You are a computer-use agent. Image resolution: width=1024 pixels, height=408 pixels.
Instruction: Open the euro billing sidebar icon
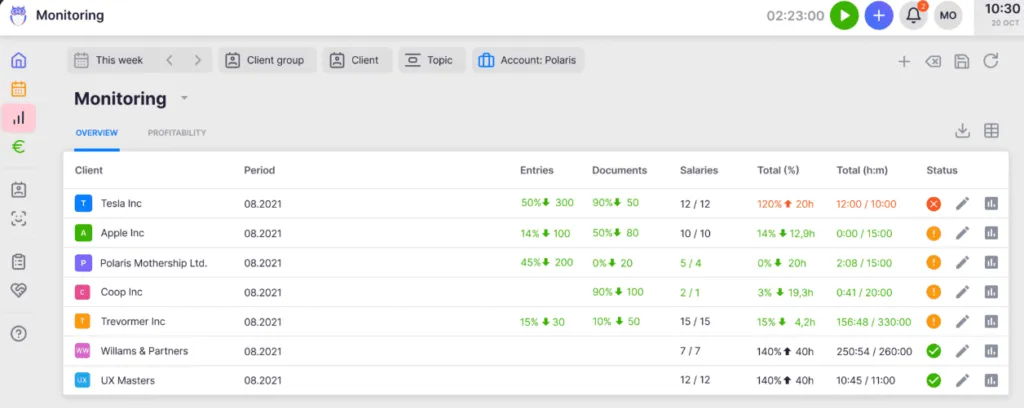click(19, 147)
